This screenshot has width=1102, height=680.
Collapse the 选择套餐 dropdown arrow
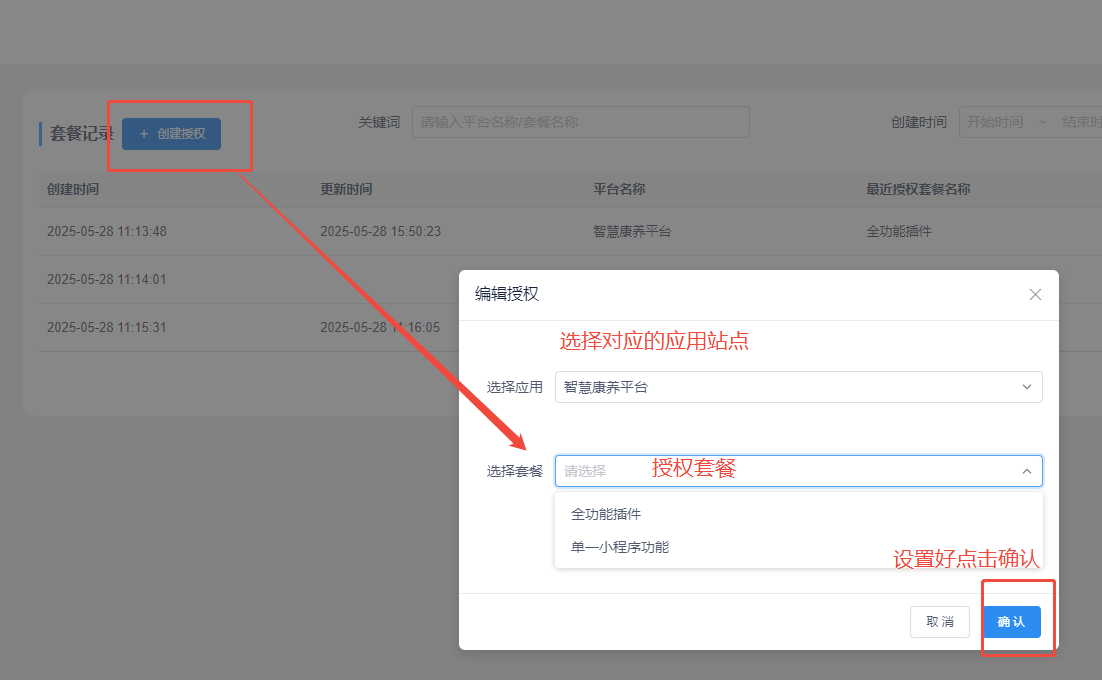[1027, 471]
